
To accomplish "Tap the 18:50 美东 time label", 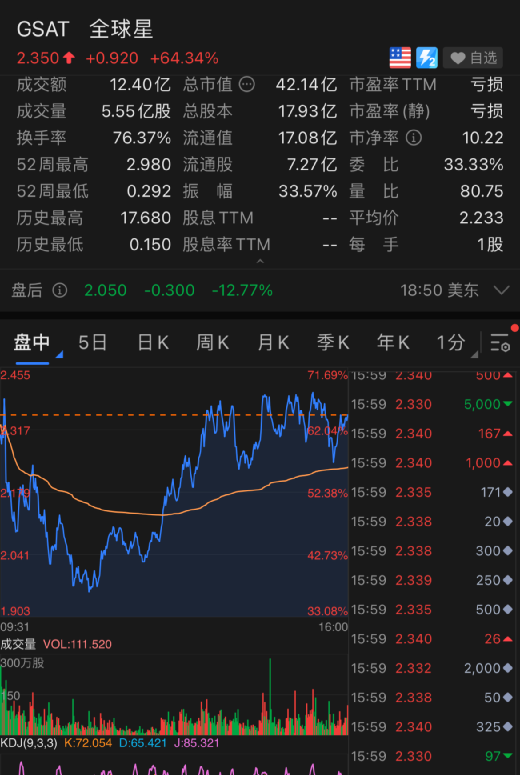I will (439, 290).
